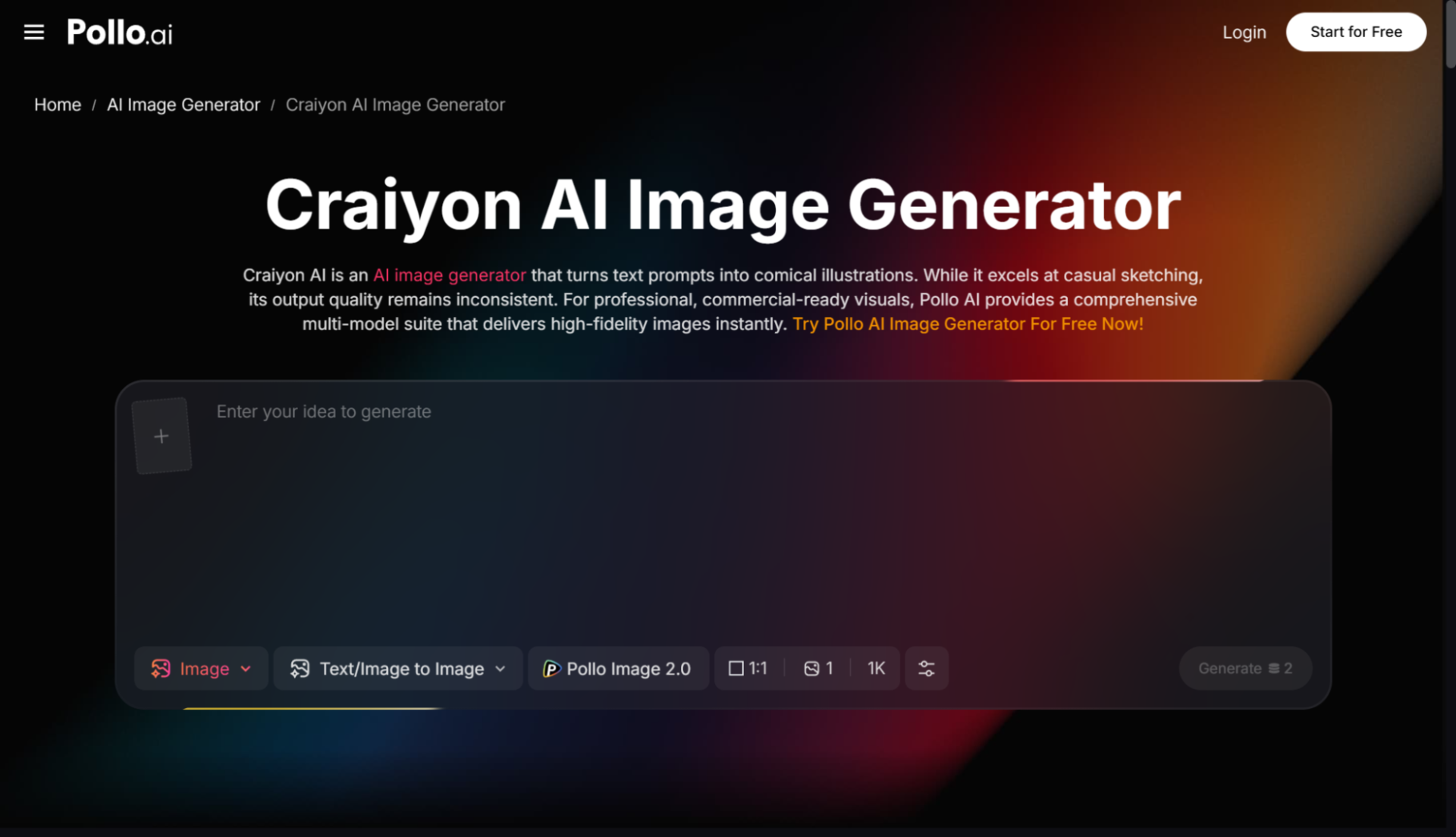Image resolution: width=1456 pixels, height=837 pixels.
Task: Click the Text/Image to Image icon
Action: [300, 668]
